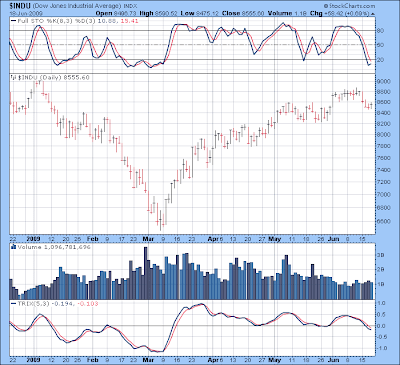This screenshot has height=365, width=400.
Task: Click the Open value in header
Action: [124, 13]
